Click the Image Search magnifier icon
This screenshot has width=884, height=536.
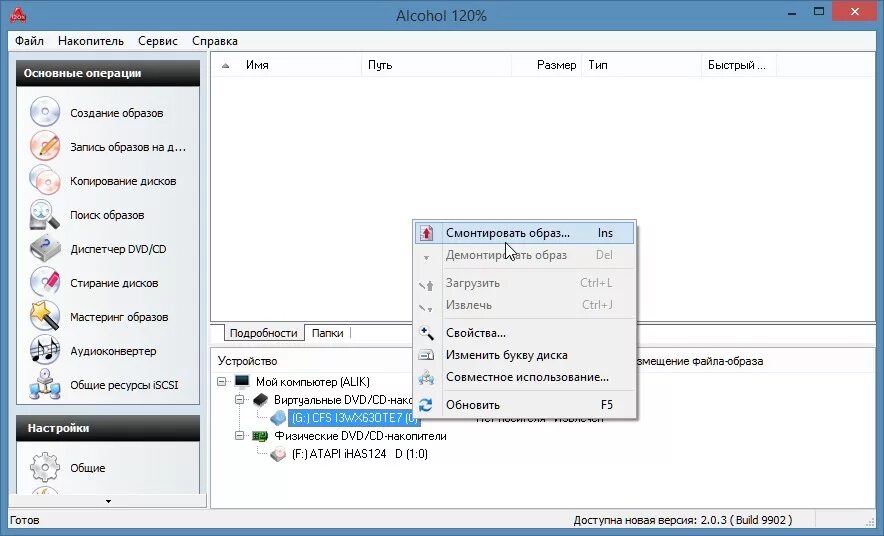pyautogui.click(x=45, y=214)
